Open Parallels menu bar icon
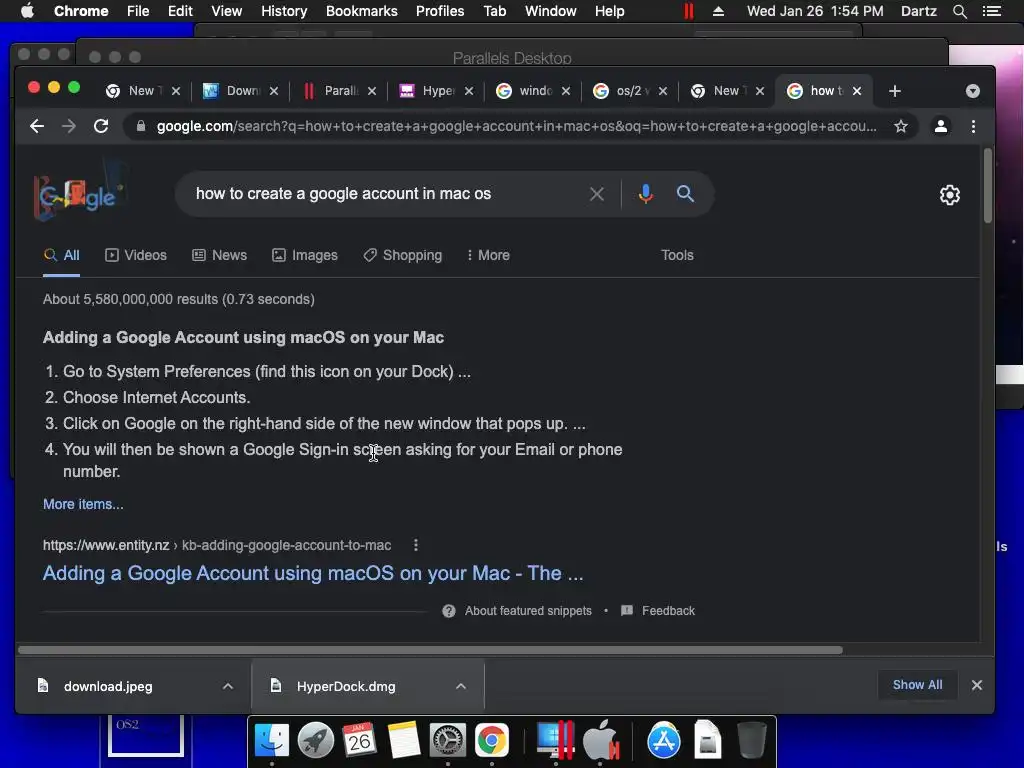This screenshot has width=1024, height=768. (x=688, y=11)
